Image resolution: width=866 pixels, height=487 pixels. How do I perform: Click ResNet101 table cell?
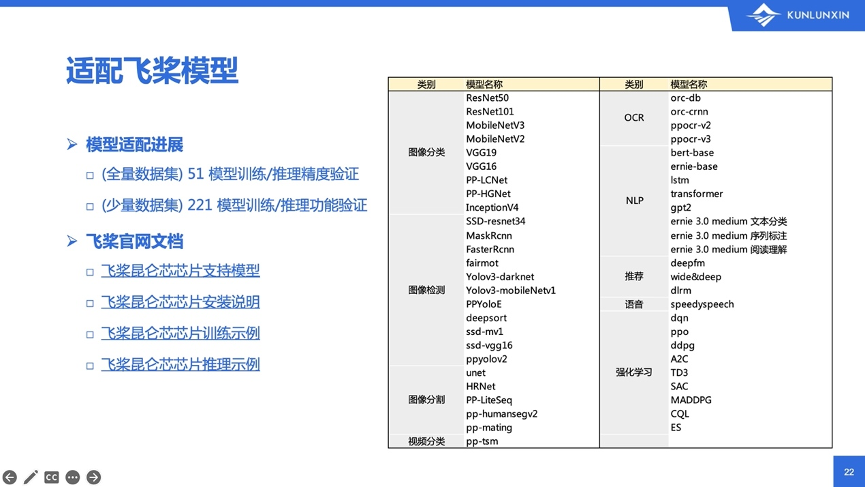490,112
